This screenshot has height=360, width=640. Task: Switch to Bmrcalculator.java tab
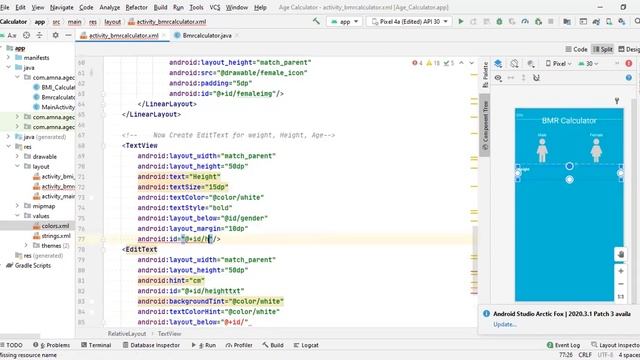[x=207, y=36]
